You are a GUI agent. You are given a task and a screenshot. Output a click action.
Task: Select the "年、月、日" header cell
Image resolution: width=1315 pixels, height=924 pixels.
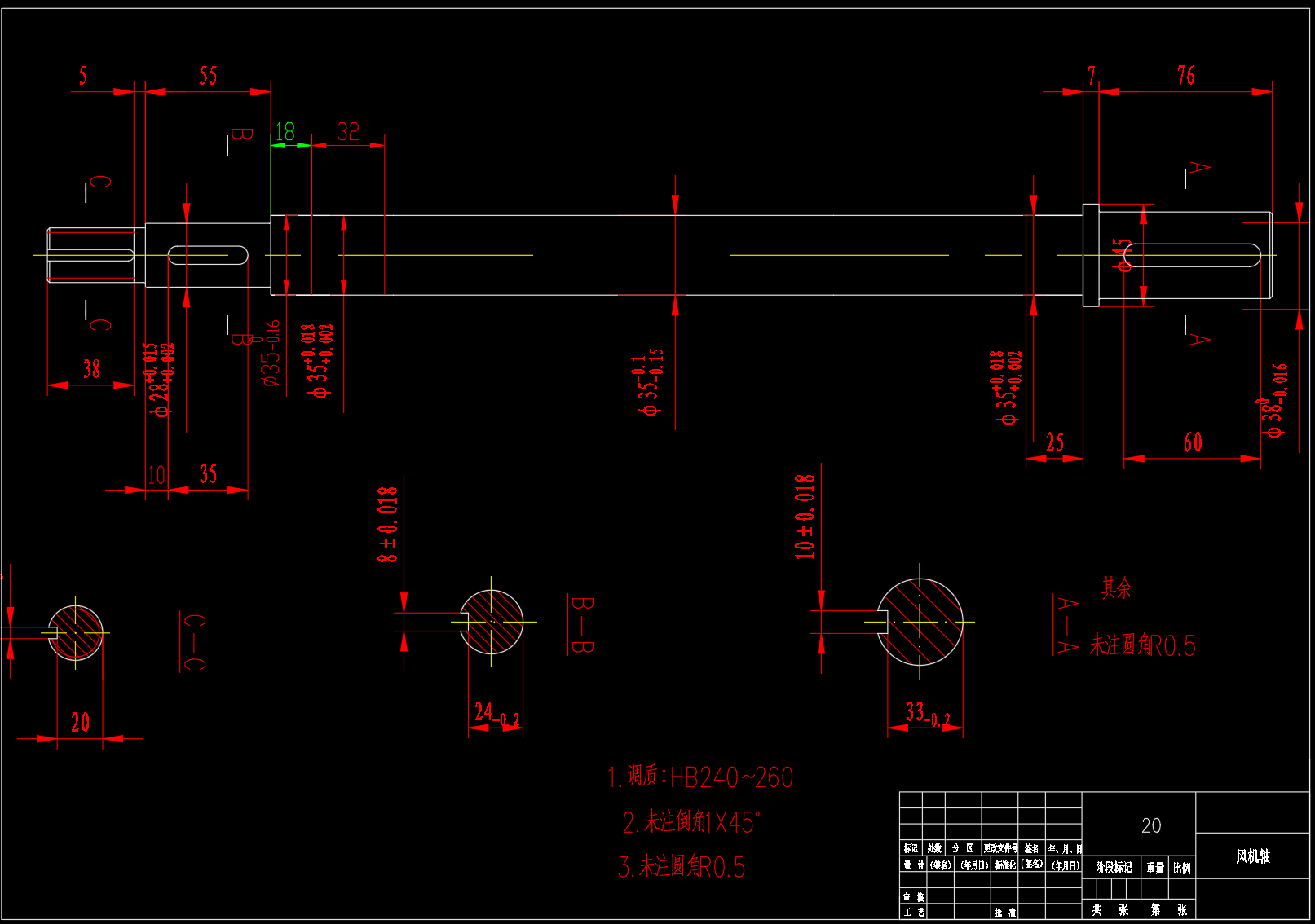pyautogui.click(x=1065, y=848)
